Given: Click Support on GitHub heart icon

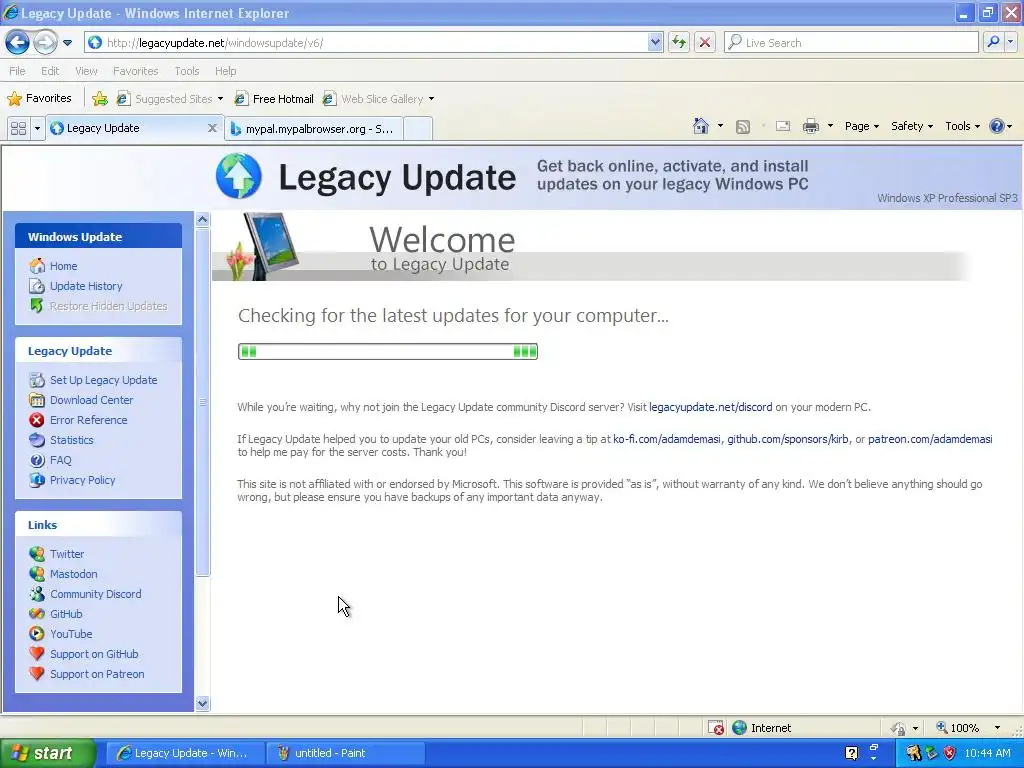Looking at the screenshot, I should [x=37, y=654].
